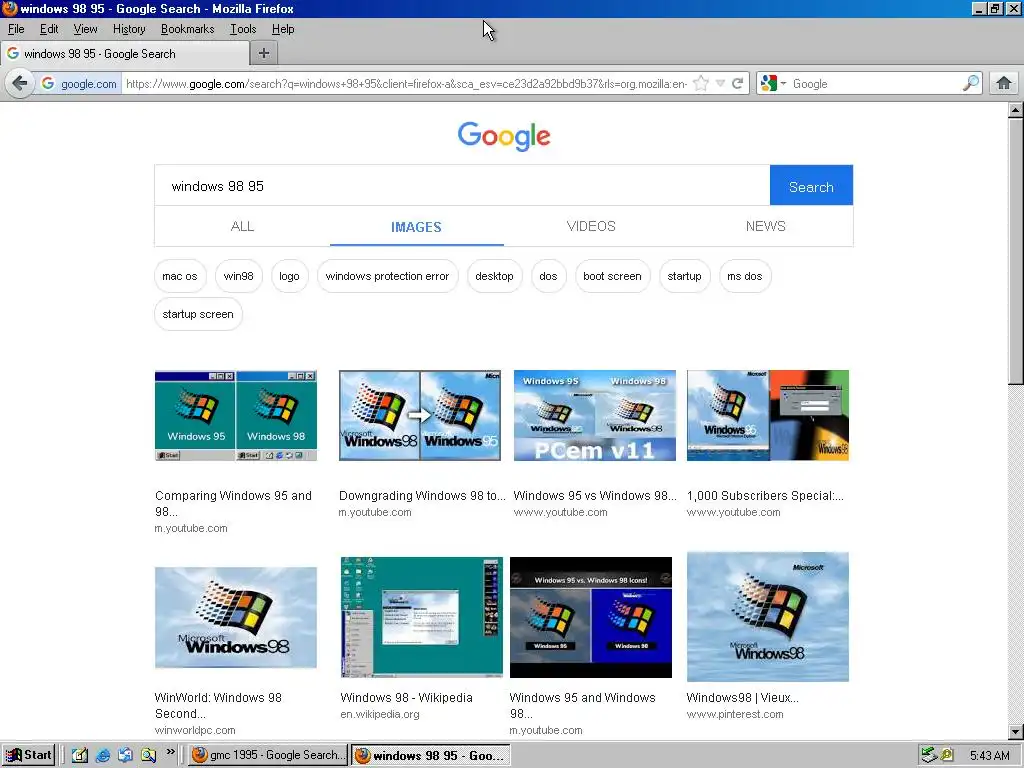Switch to the ALL results tab
This screenshot has height=768, width=1024.
242,226
